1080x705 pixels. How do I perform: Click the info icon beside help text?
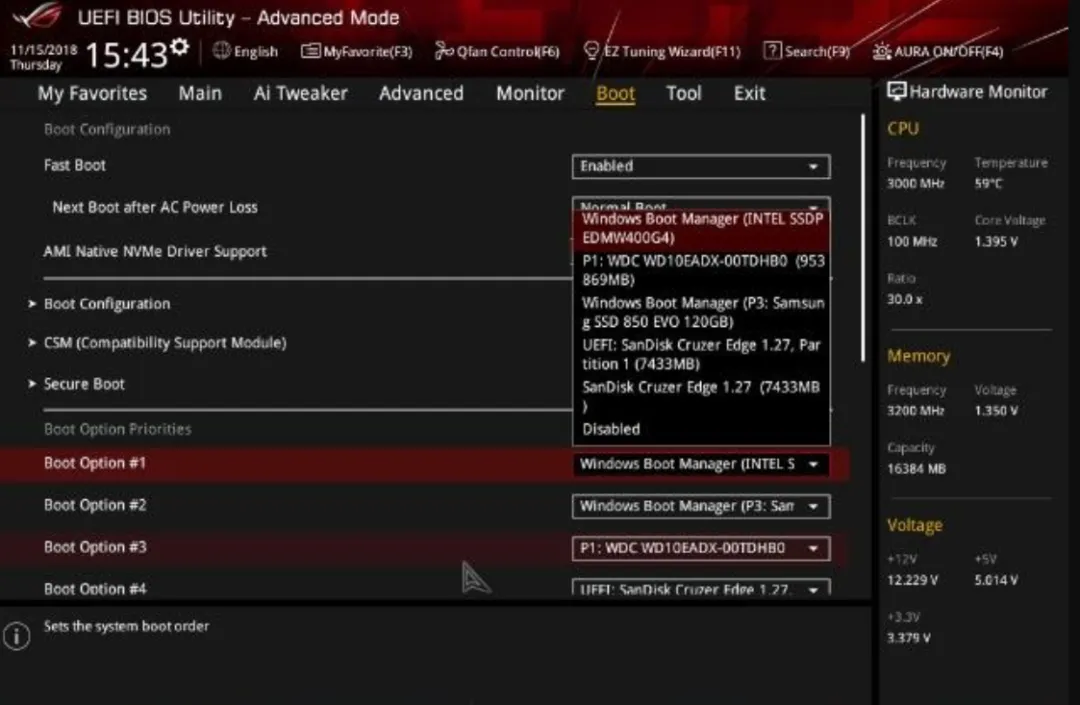17,635
